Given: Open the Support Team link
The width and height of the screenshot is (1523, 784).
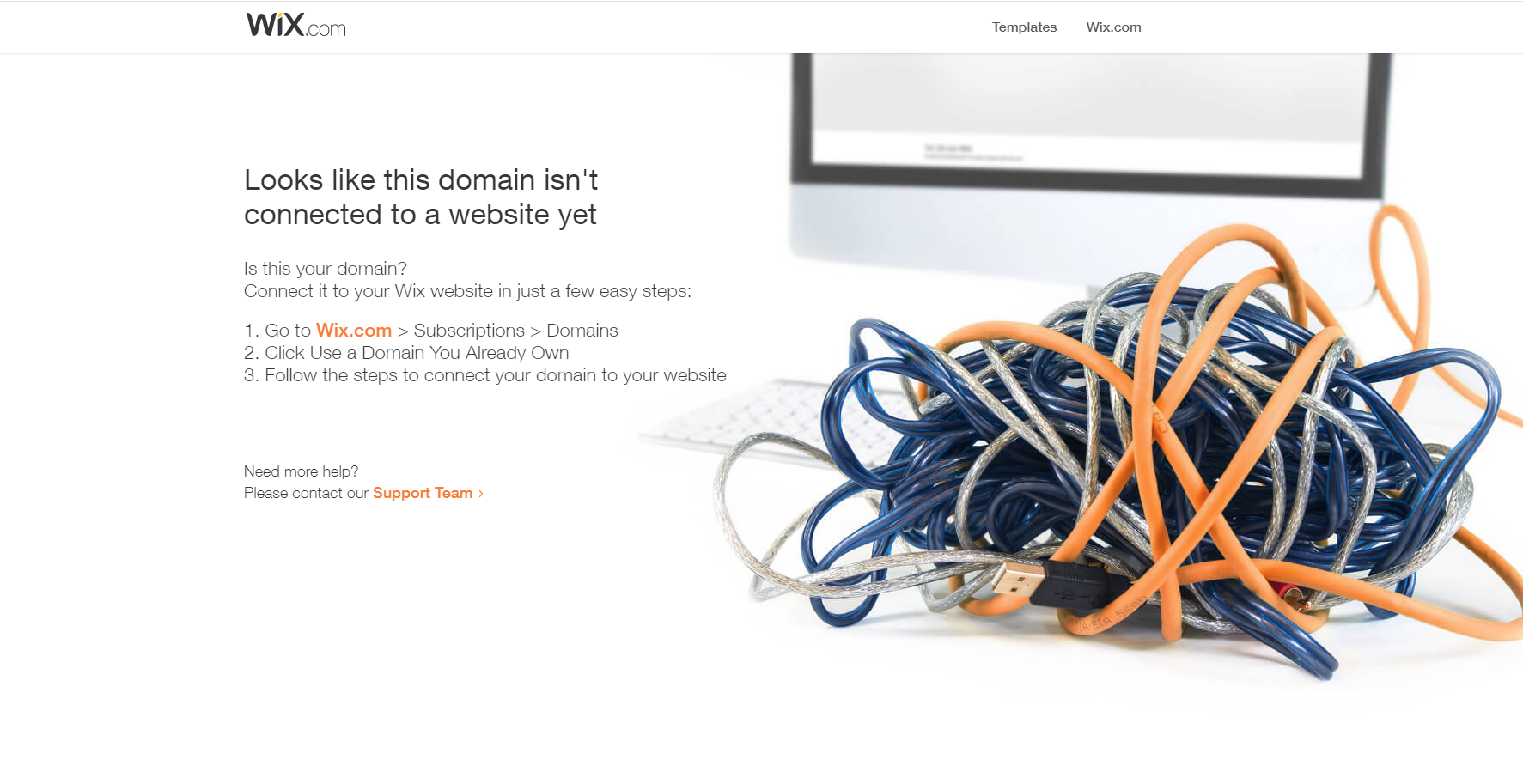Looking at the screenshot, I should 423,493.
